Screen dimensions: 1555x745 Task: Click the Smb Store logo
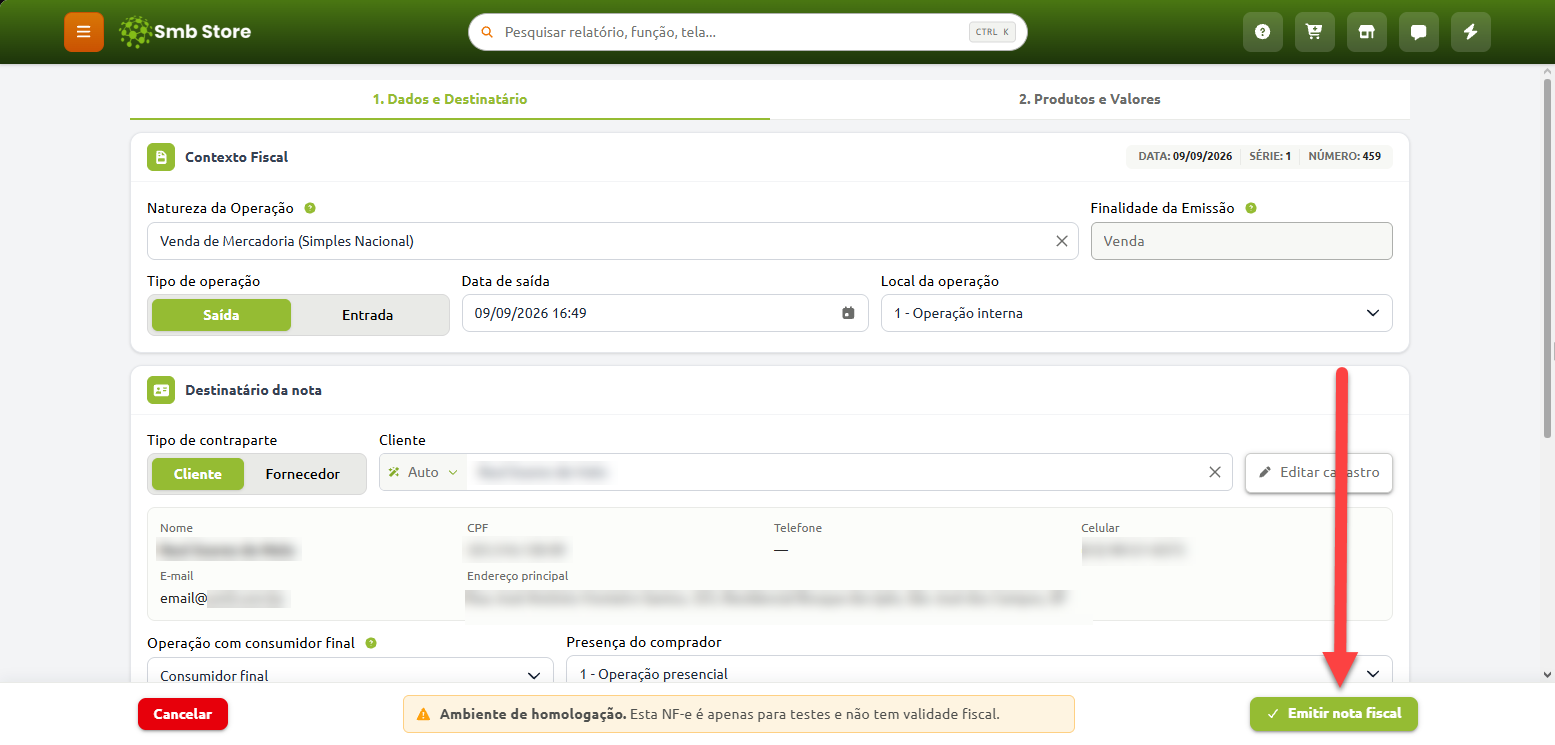coord(185,32)
